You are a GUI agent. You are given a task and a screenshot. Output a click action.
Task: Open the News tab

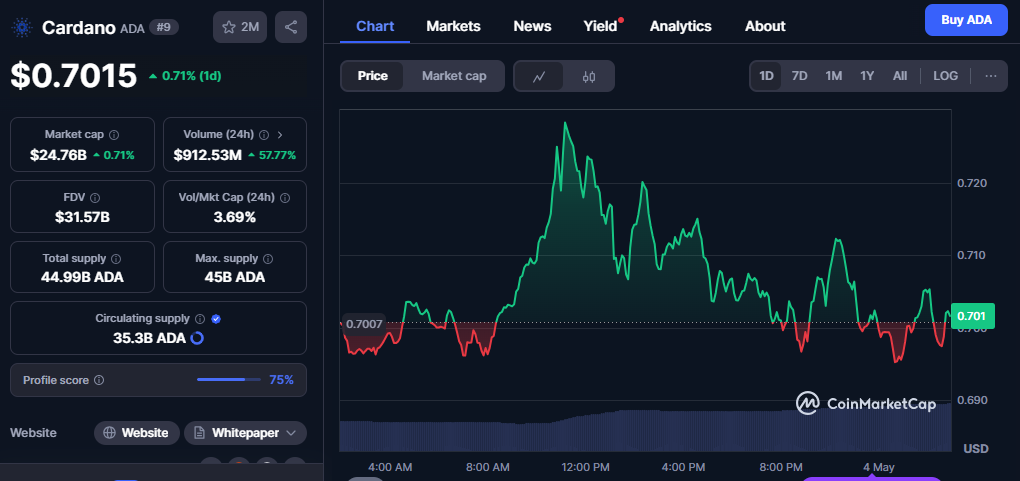pos(532,27)
